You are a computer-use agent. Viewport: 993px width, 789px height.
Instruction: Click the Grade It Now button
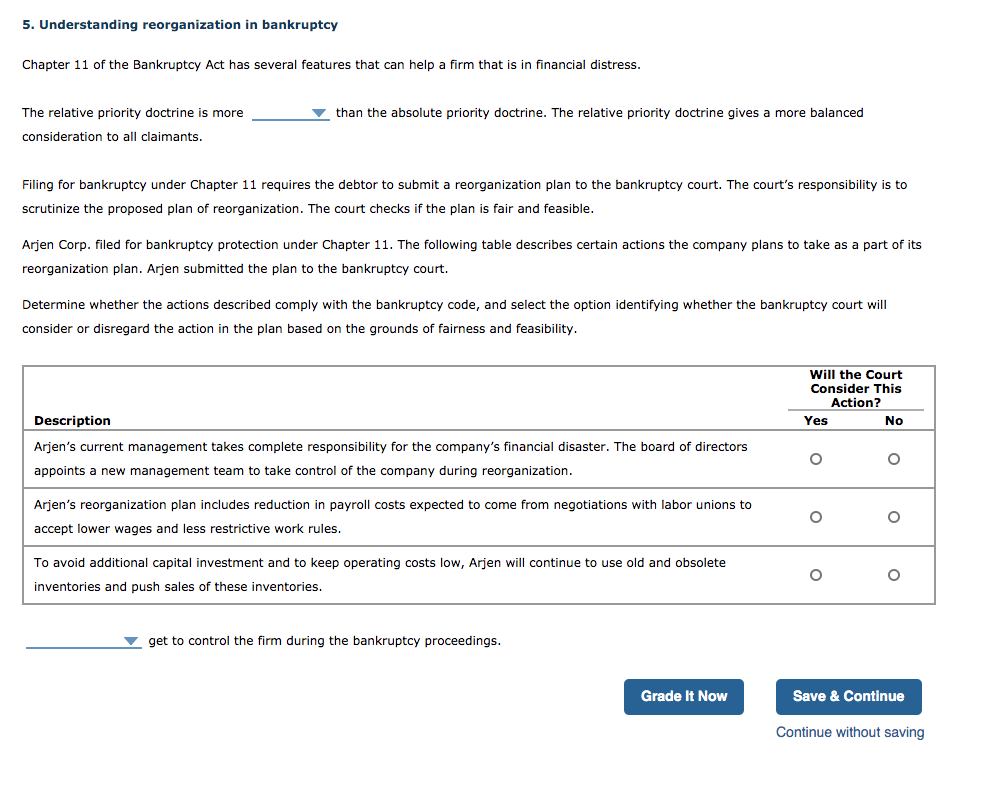pyautogui.click(x=683, y=697)
